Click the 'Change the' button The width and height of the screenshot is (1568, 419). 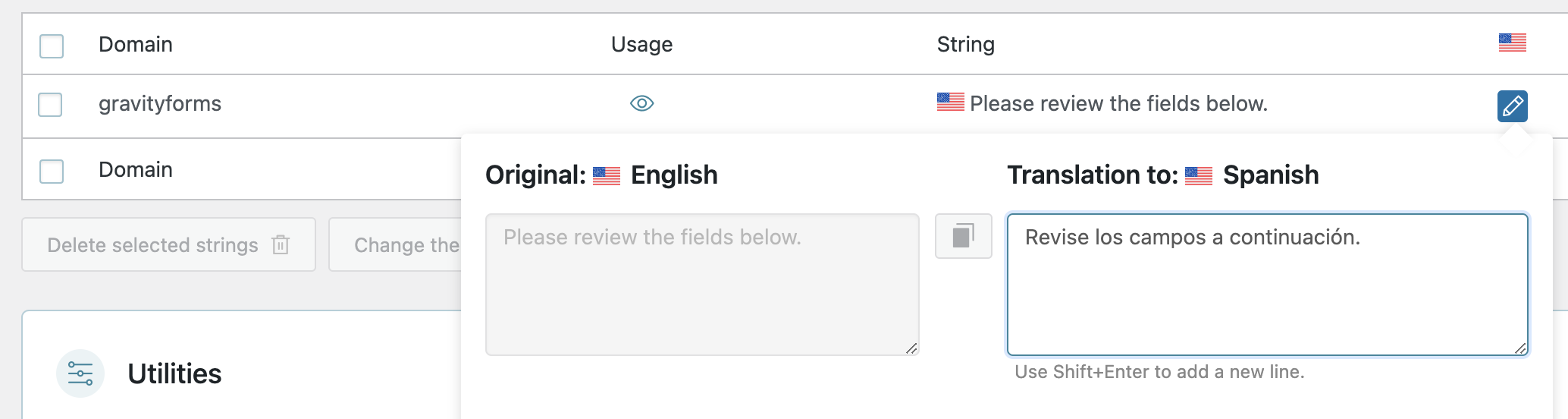(395, 244)
